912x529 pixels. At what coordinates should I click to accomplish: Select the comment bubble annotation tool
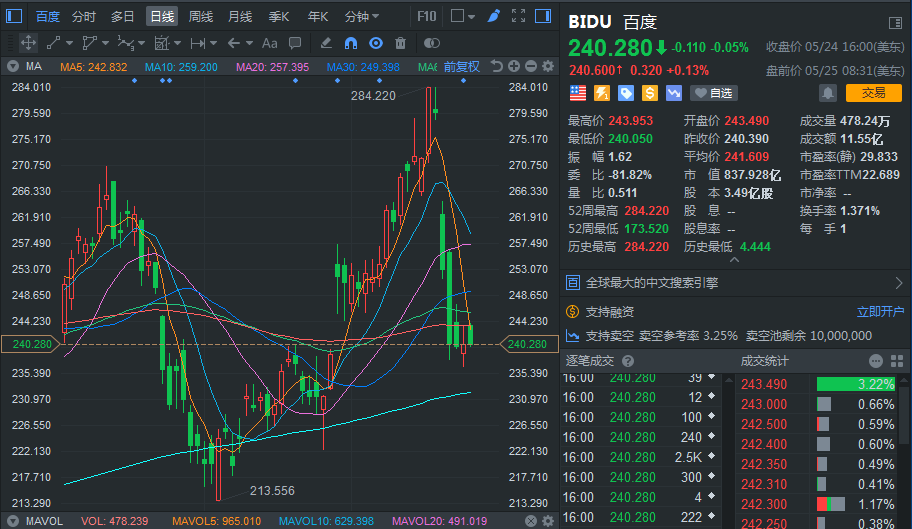pyautogui.click(x=295, y=43)
